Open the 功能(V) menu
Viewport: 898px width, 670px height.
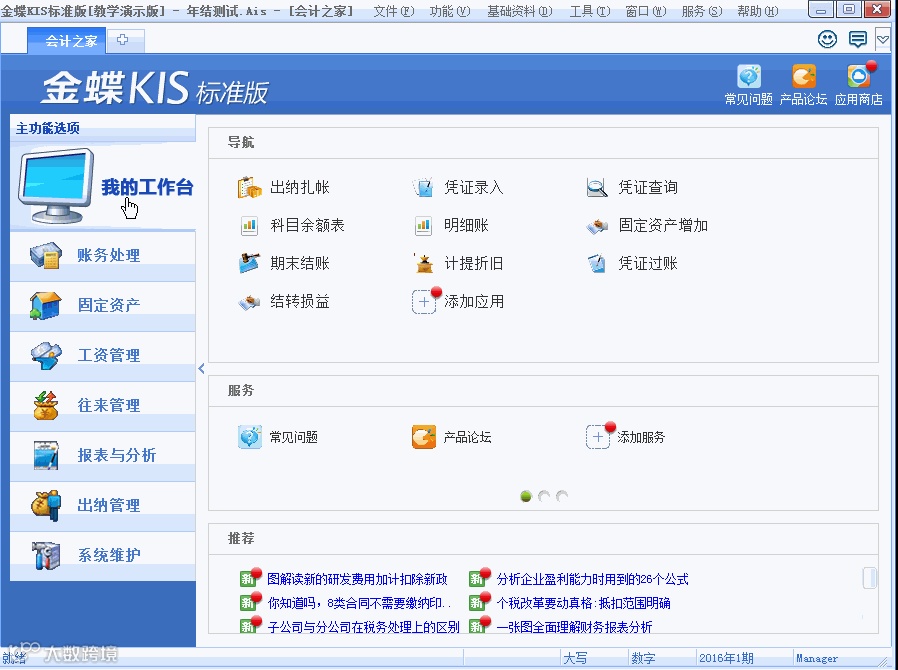tap(450, 11)
